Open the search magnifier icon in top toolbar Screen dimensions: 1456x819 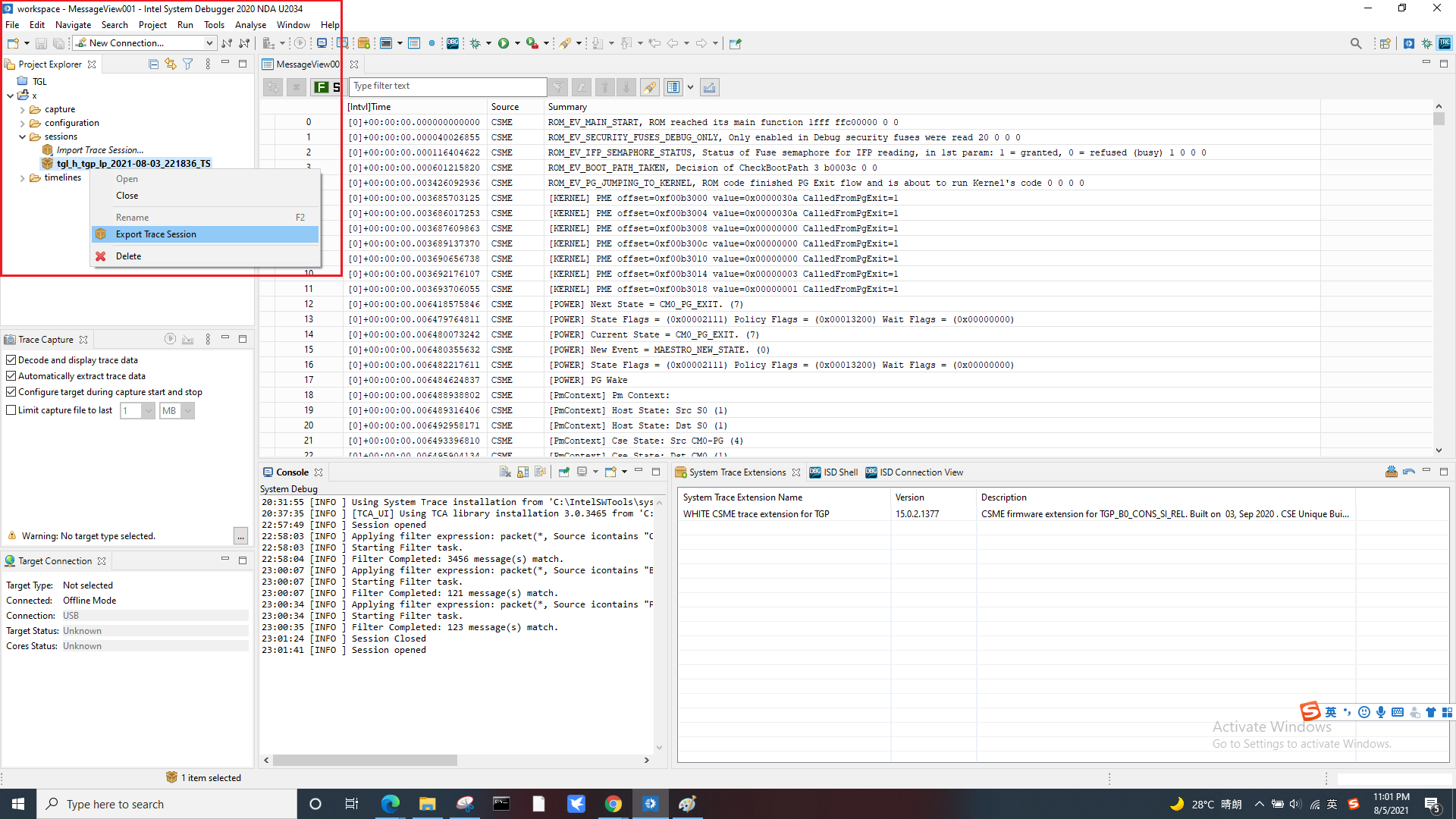tap(1357, 43)
